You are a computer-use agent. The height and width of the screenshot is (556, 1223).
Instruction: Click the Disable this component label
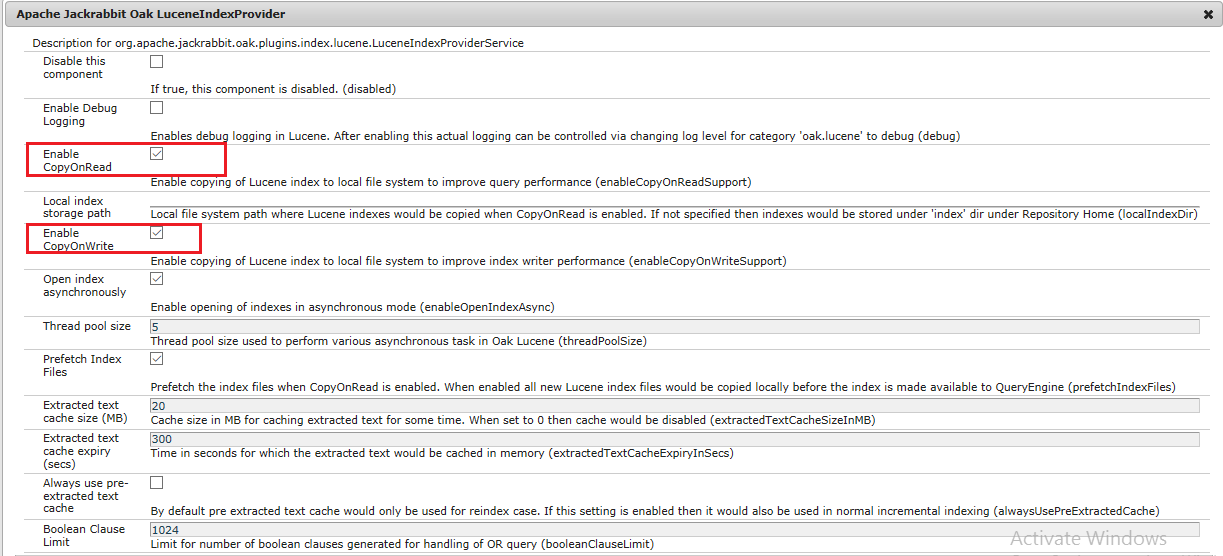pyautogui.click(x=74, y=68)
